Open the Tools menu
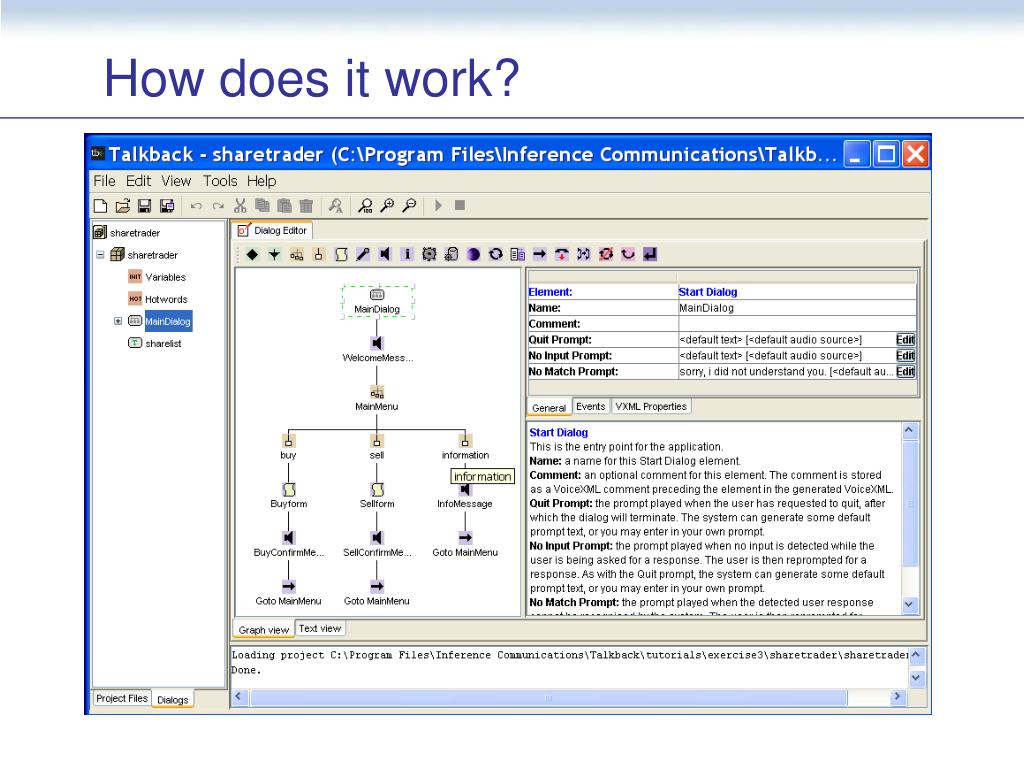Screen dimensions: 1024x768 point(220,181)
